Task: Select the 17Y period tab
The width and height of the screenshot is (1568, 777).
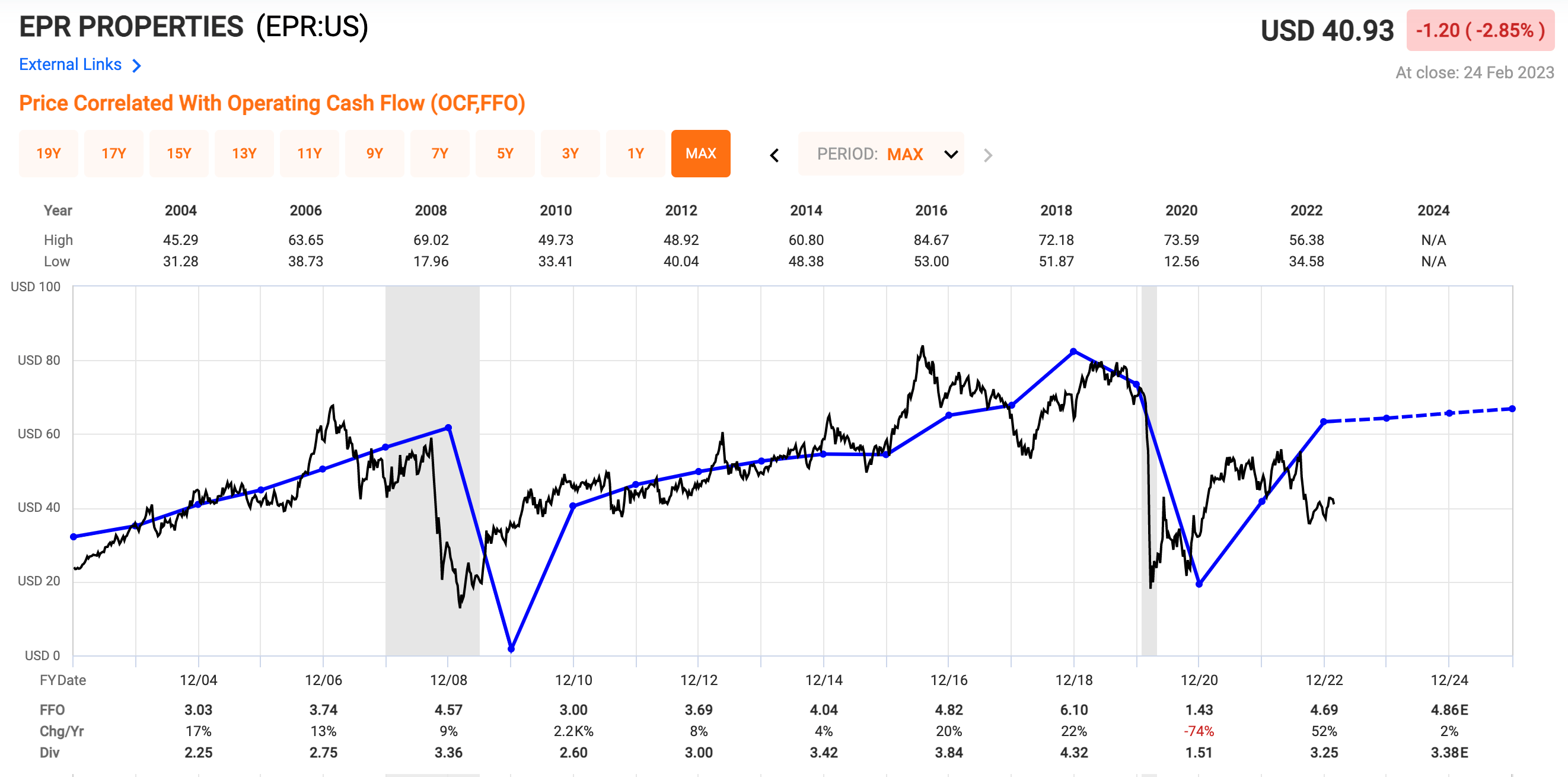Action: [114, 154]
